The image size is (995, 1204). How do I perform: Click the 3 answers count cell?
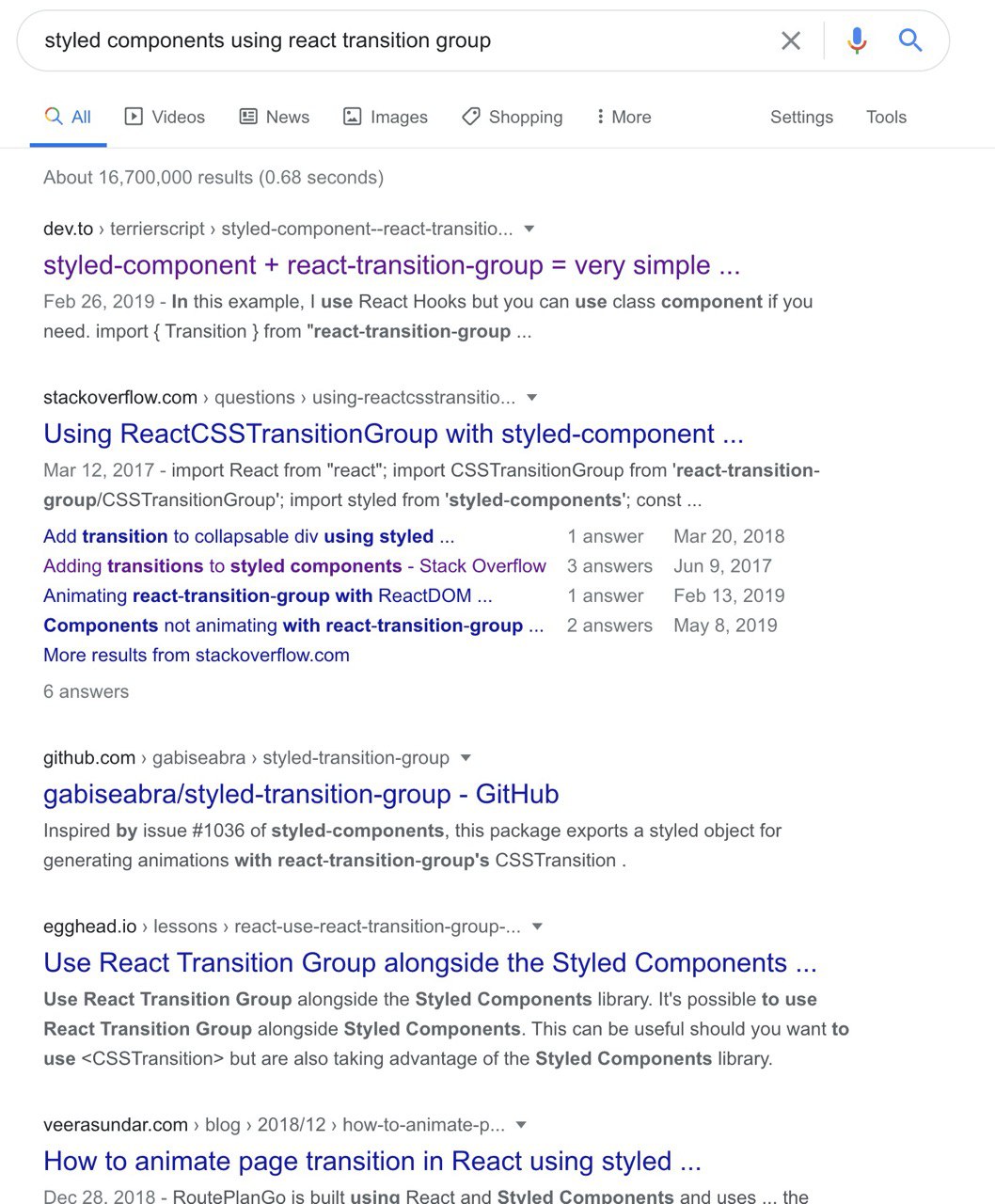609,566
